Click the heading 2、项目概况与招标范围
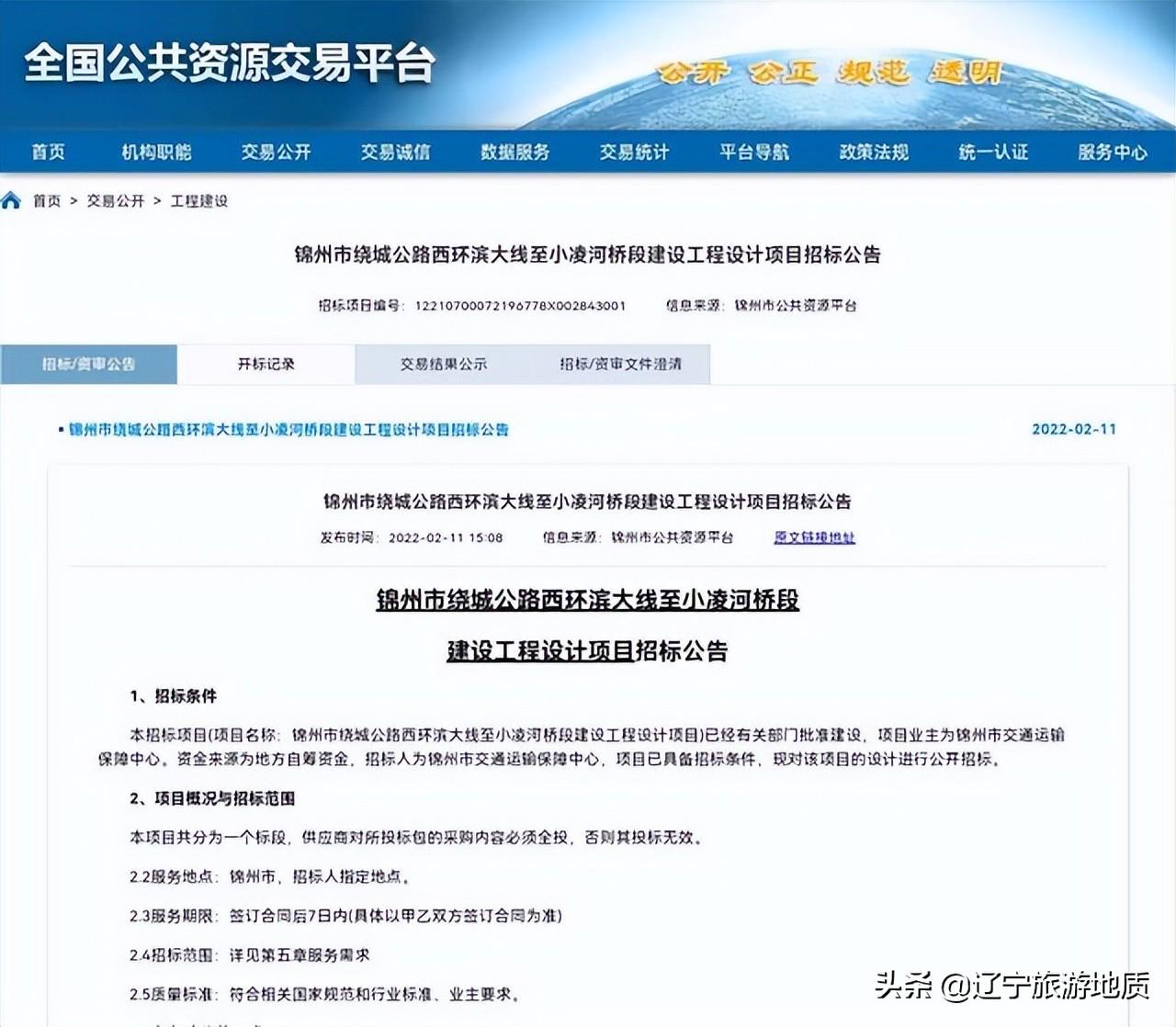The height and width of the screenshot is (1027, 1176). [x=212, y=798]
